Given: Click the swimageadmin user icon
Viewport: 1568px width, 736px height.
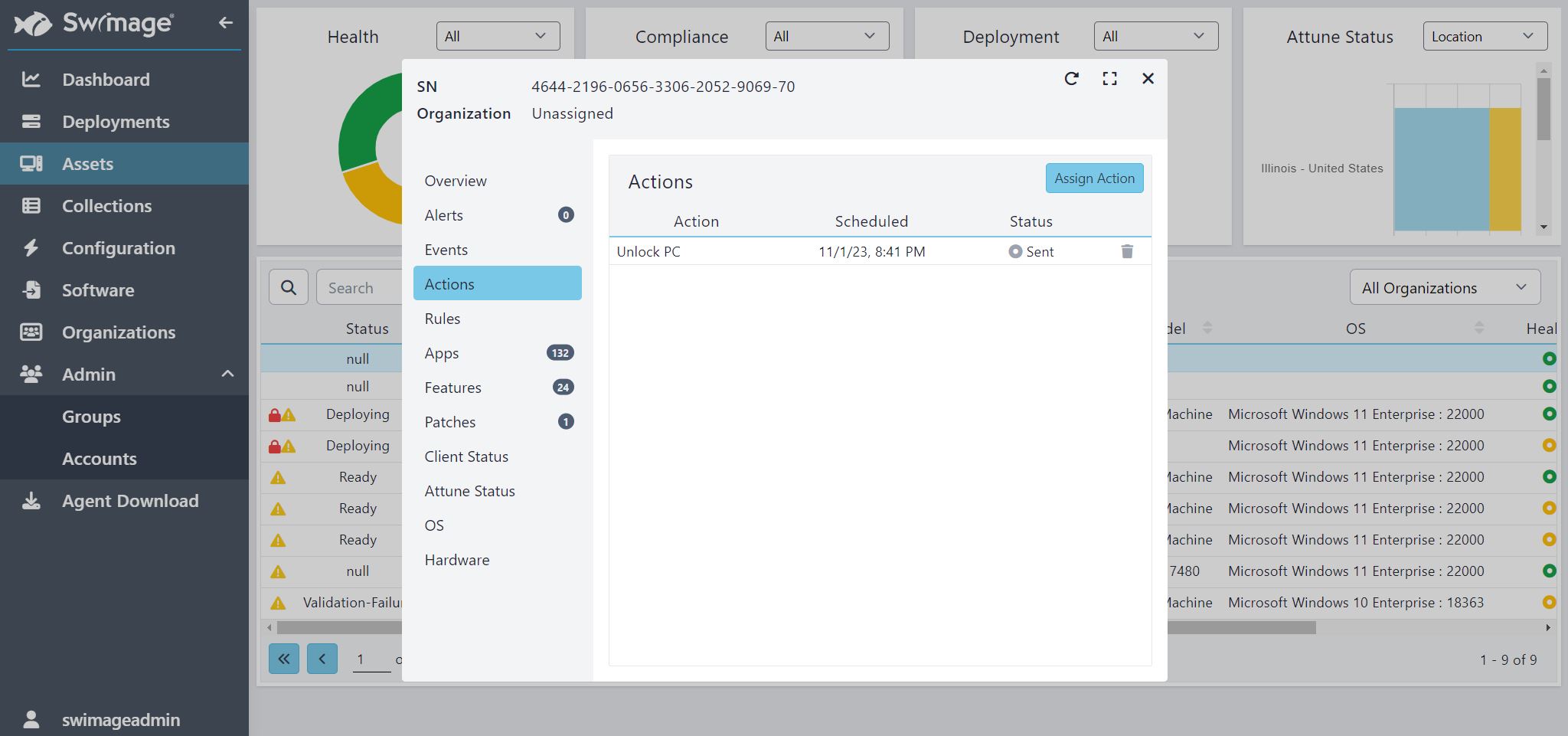Looking at the screenshot, I should 31,719.
